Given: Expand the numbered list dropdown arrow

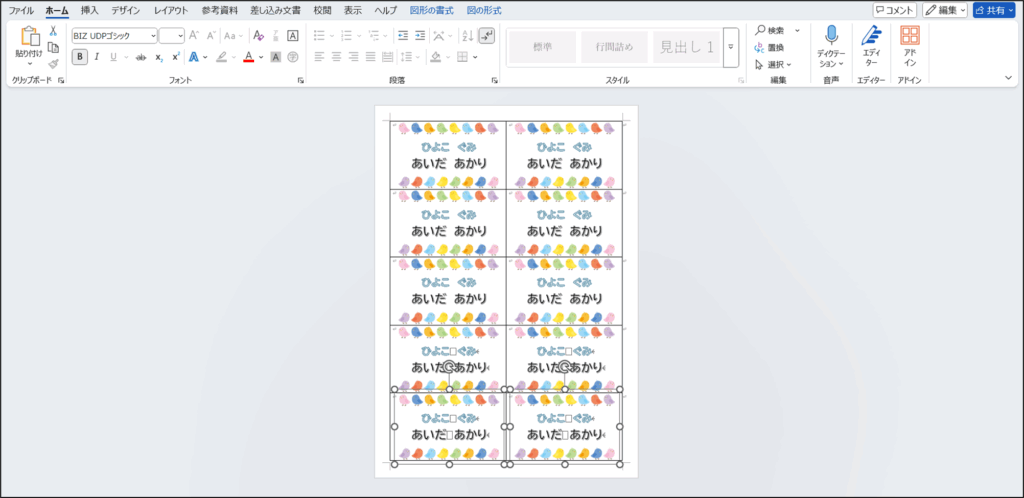Looking at the screenshot, I should point(359,36).
